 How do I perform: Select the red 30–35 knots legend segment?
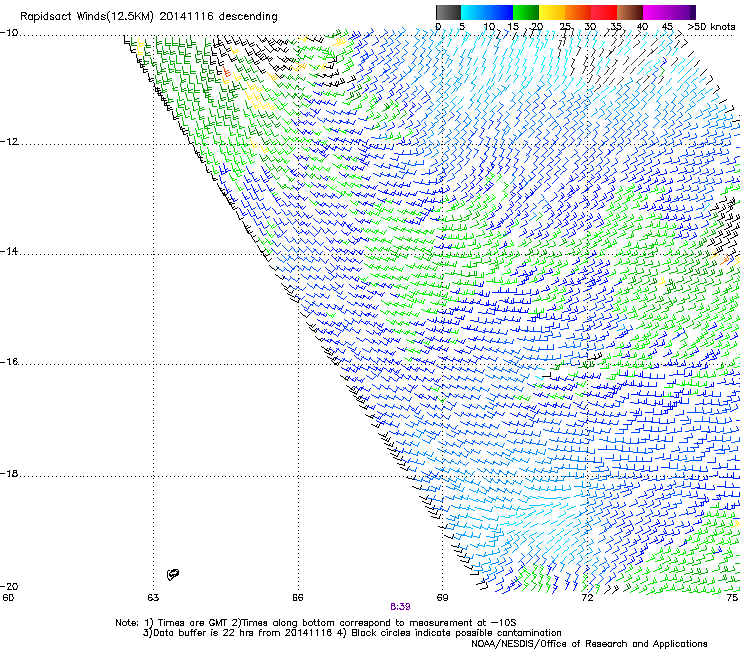click(604, 12)
